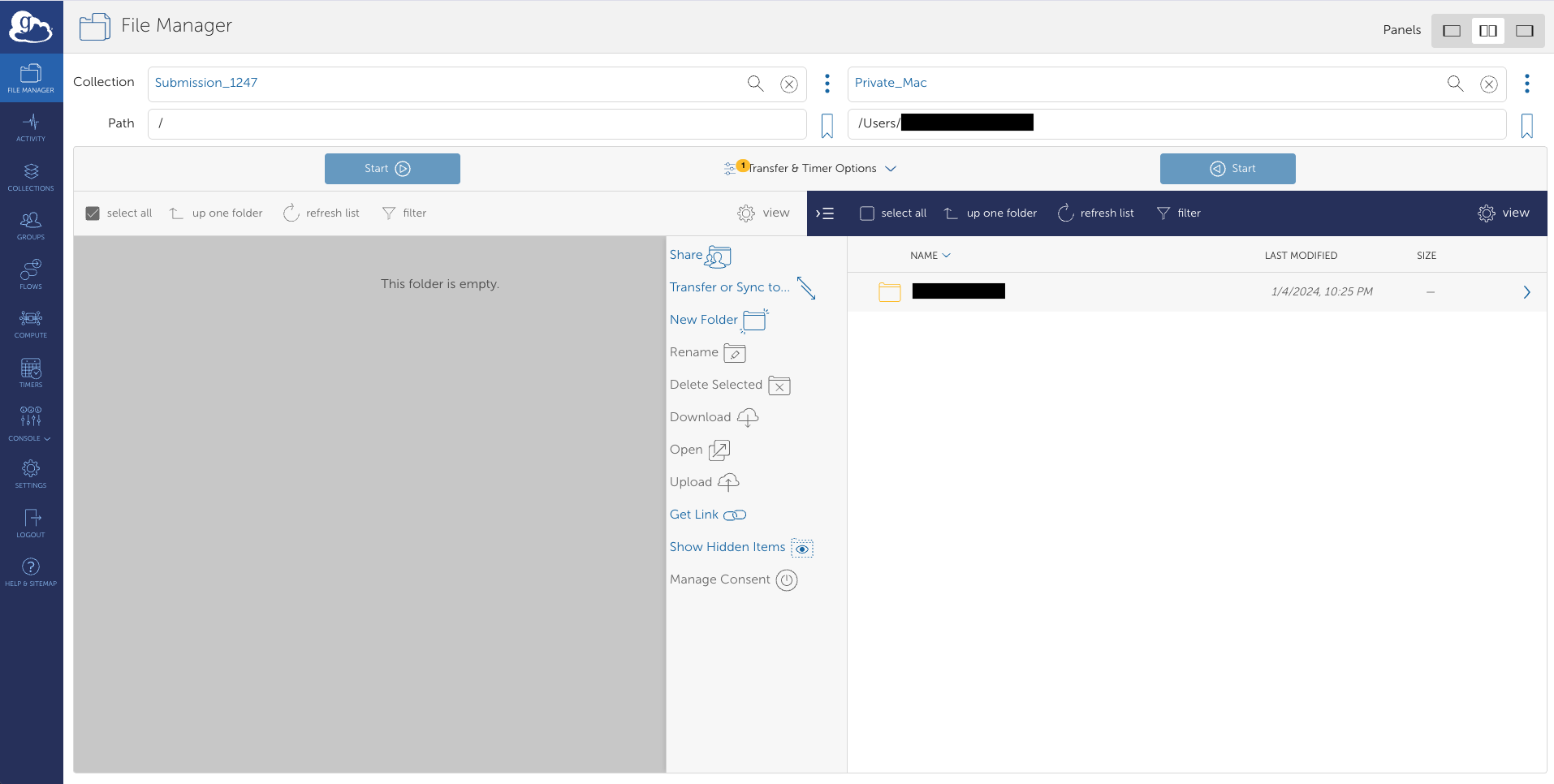Search collections in Submission_1247 field
The height and width of the screenshot is (784, 1554).
pos(755,84)
